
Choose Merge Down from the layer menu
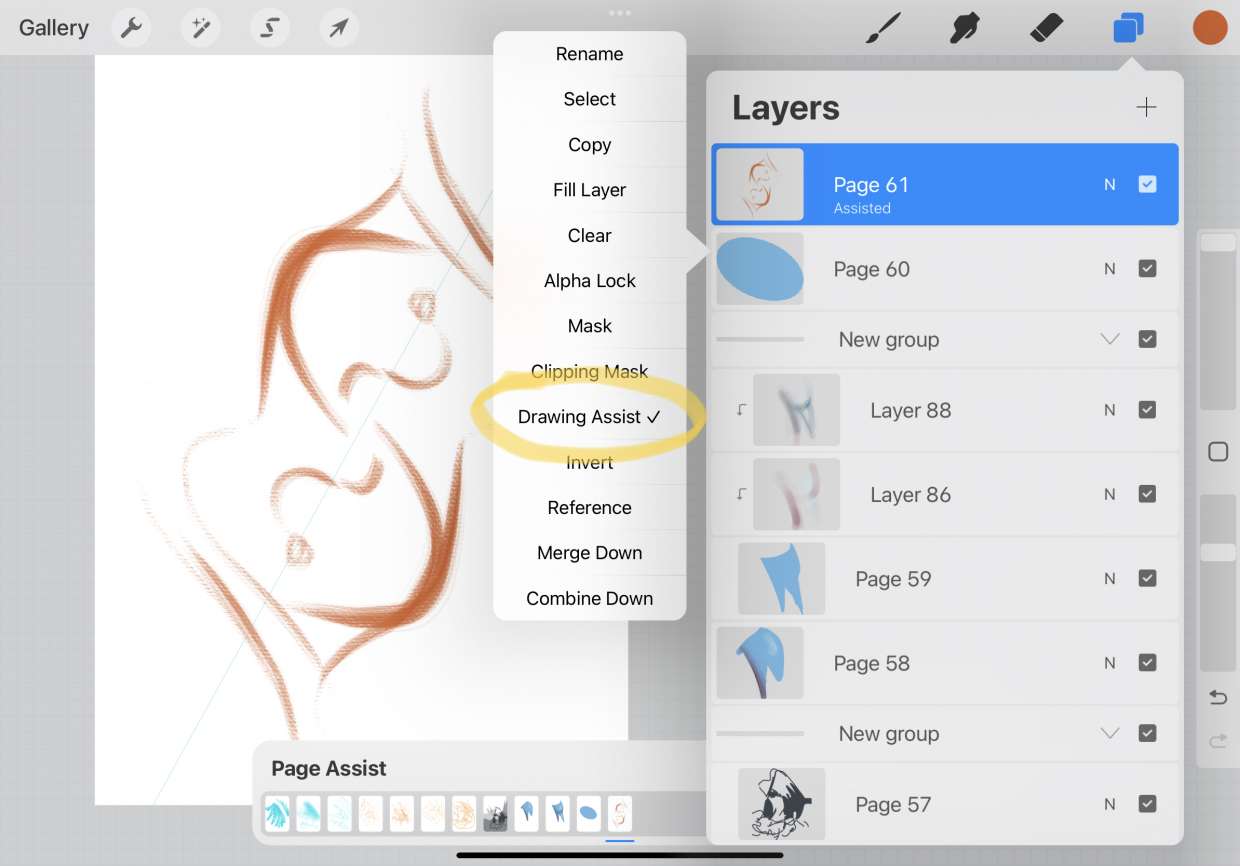click(589, 552)
